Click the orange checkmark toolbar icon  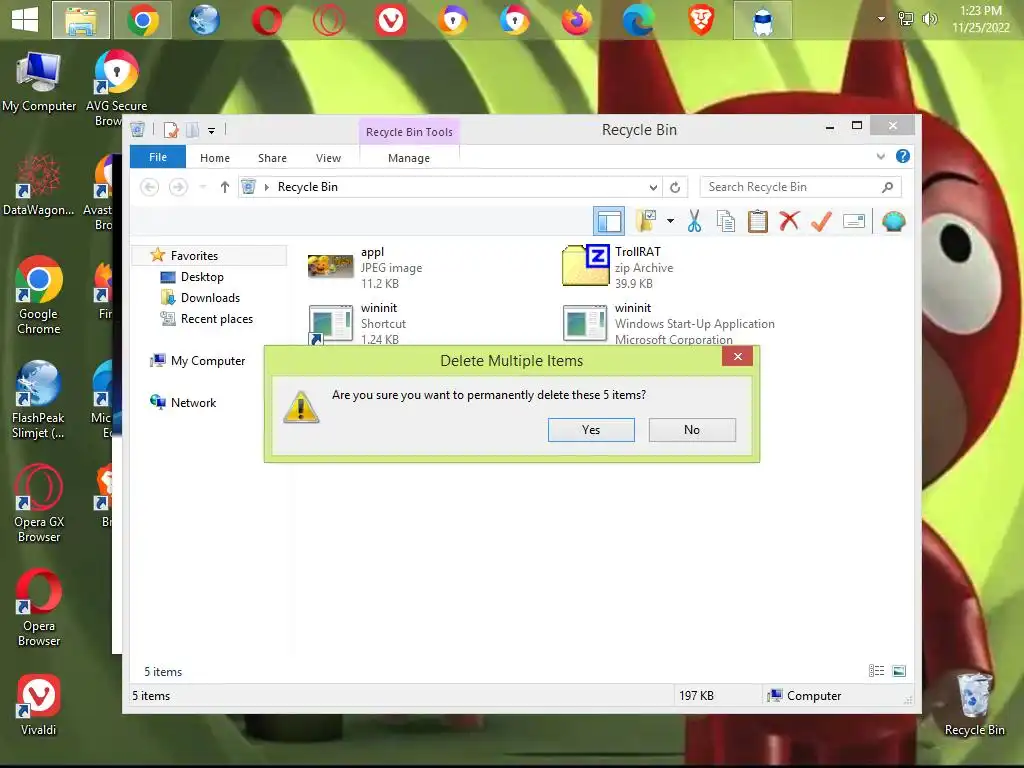(x=821, y=221)
